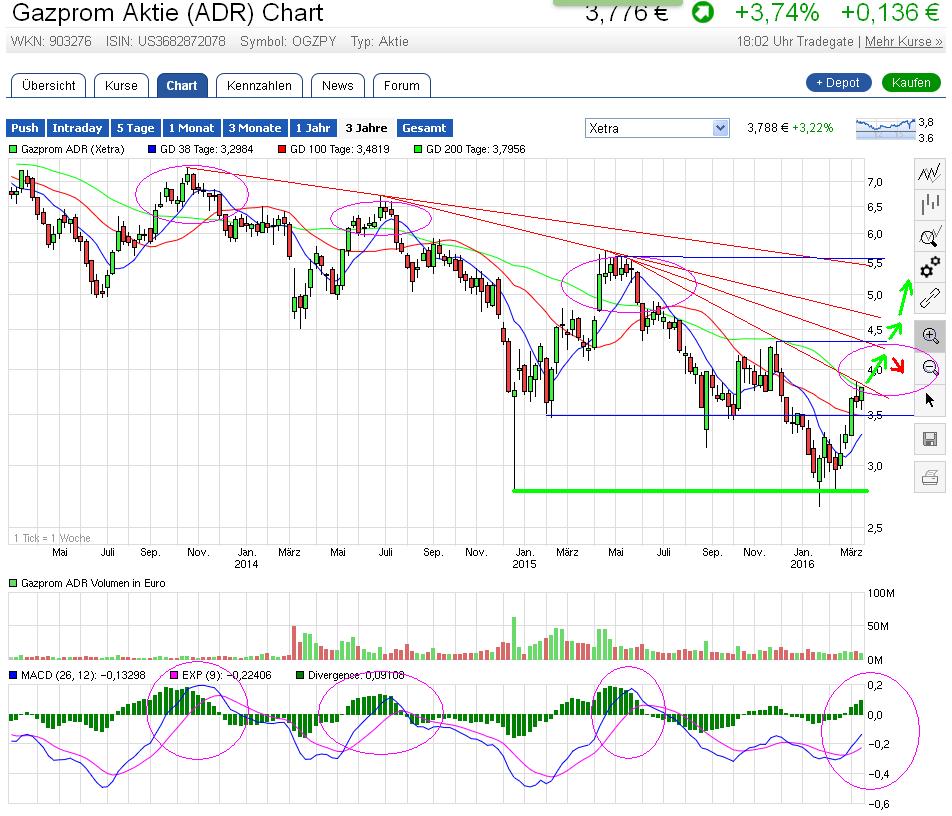This screenshot has width=952, height=816.
Task: Select the Push time range
Action: (x=25, y=128)
